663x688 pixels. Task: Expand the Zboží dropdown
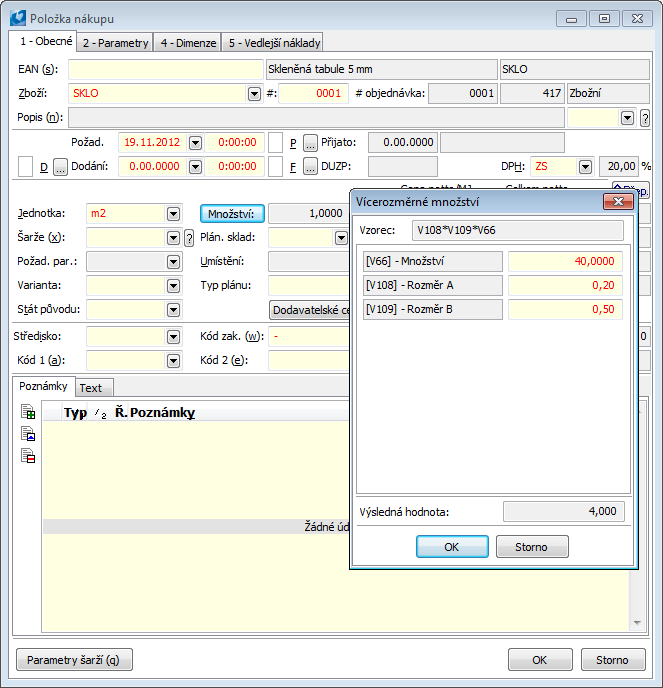coord(254,93)
